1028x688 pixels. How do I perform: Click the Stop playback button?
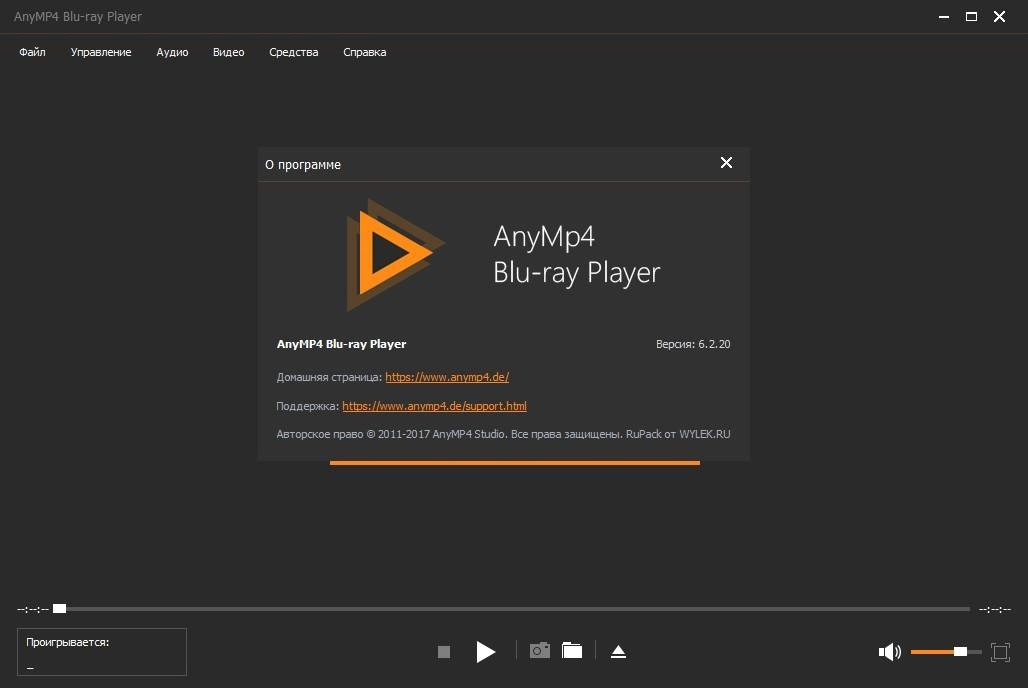tap(444, 652)
